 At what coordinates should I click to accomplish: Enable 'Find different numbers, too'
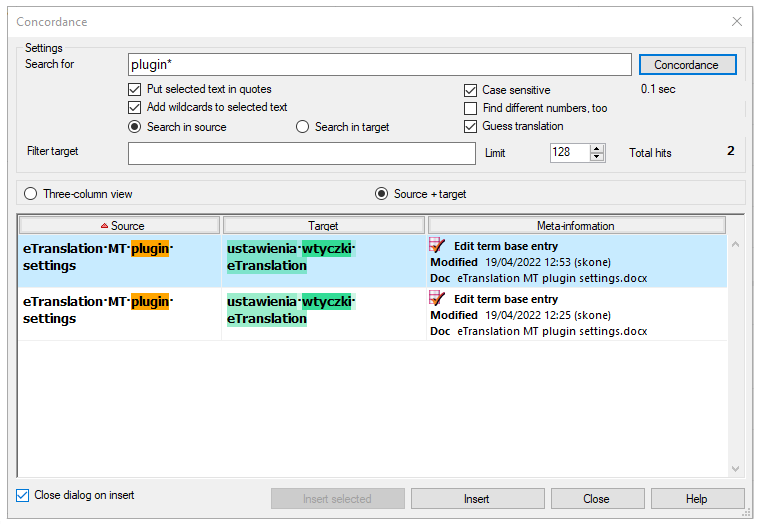pos(471,108)
